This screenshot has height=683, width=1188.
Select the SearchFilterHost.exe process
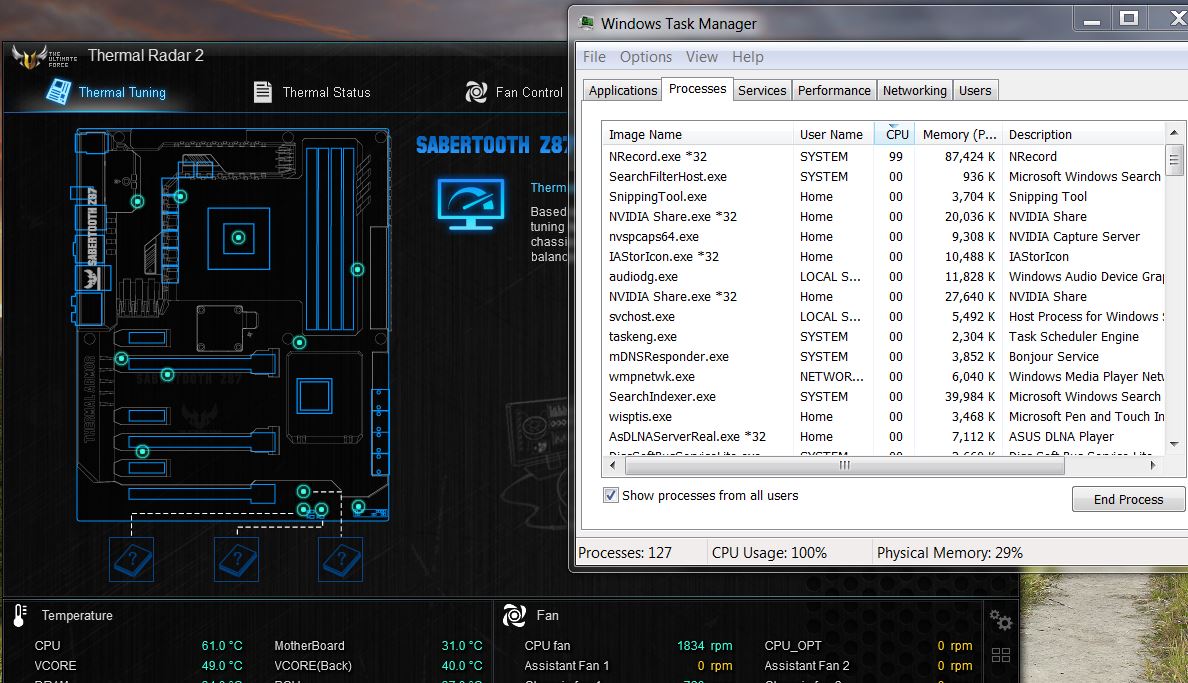(x=884, y=177)
